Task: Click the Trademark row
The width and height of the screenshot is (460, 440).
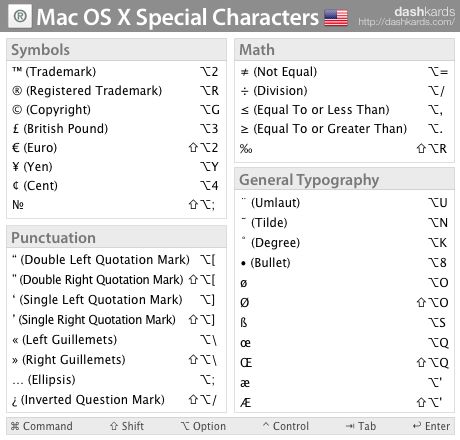Action: [x=115, y=72]
